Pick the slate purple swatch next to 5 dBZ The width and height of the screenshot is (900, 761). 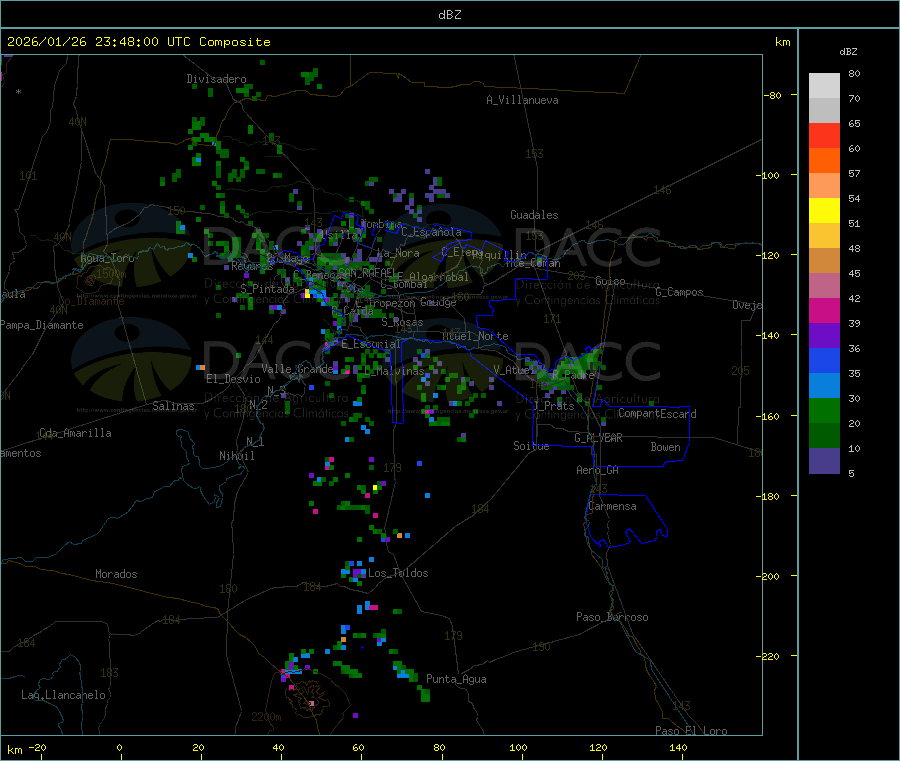[824, 461]
